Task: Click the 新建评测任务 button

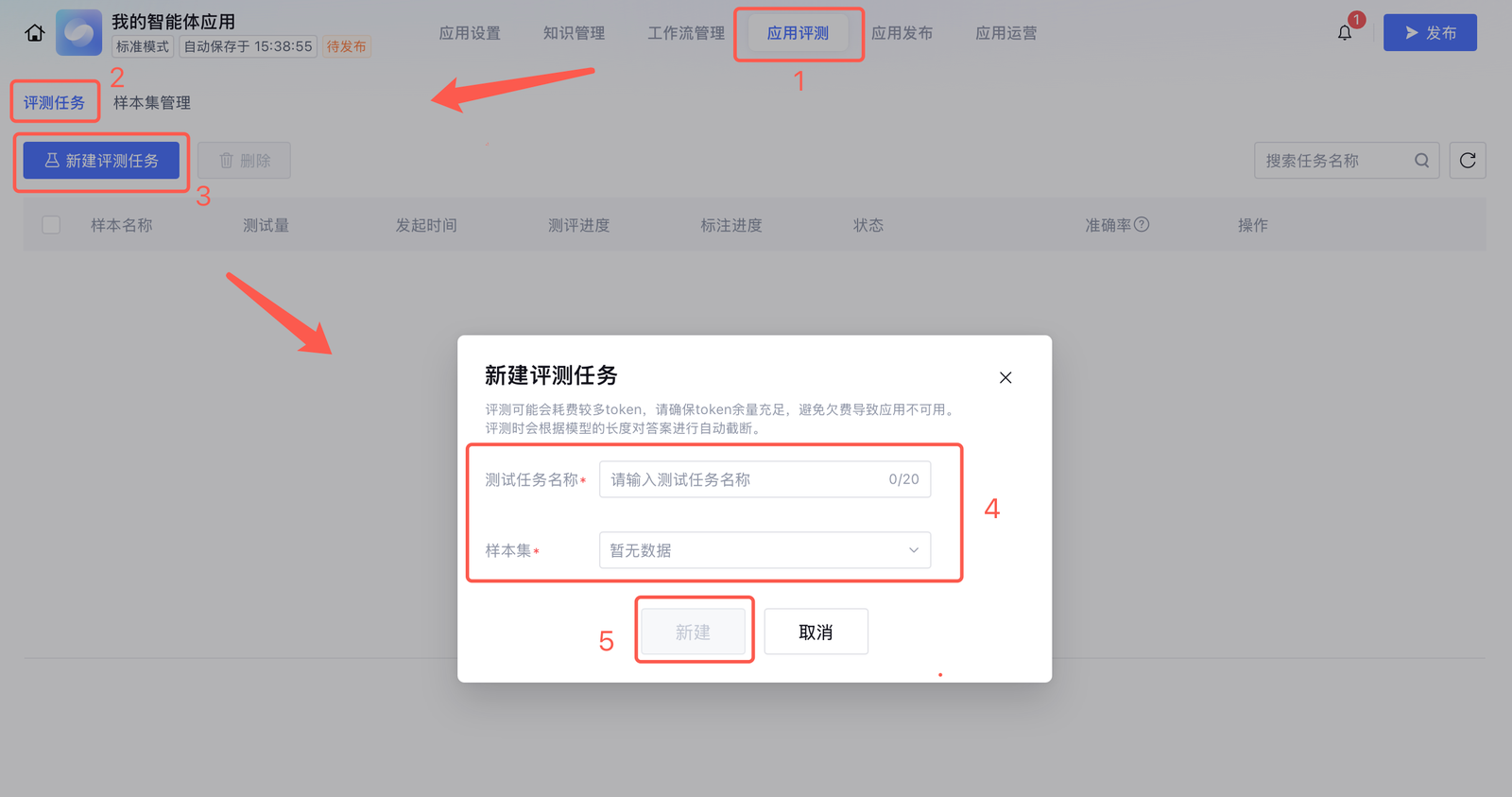Action: click(x=101, y=161)
